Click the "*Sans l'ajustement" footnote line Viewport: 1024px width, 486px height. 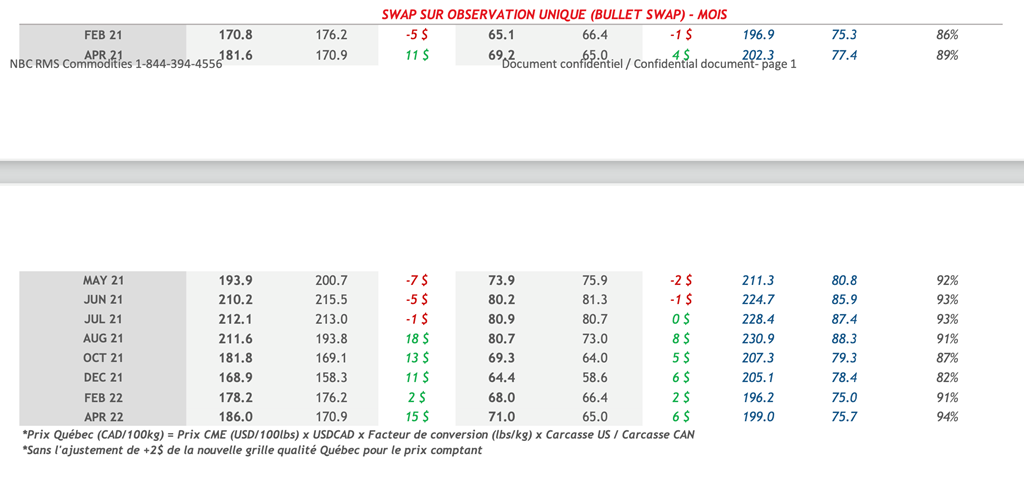tap(251, 451)
